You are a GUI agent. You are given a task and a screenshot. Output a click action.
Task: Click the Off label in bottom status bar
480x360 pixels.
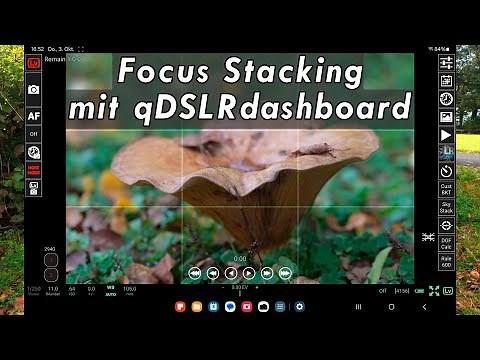click(383, 291)
